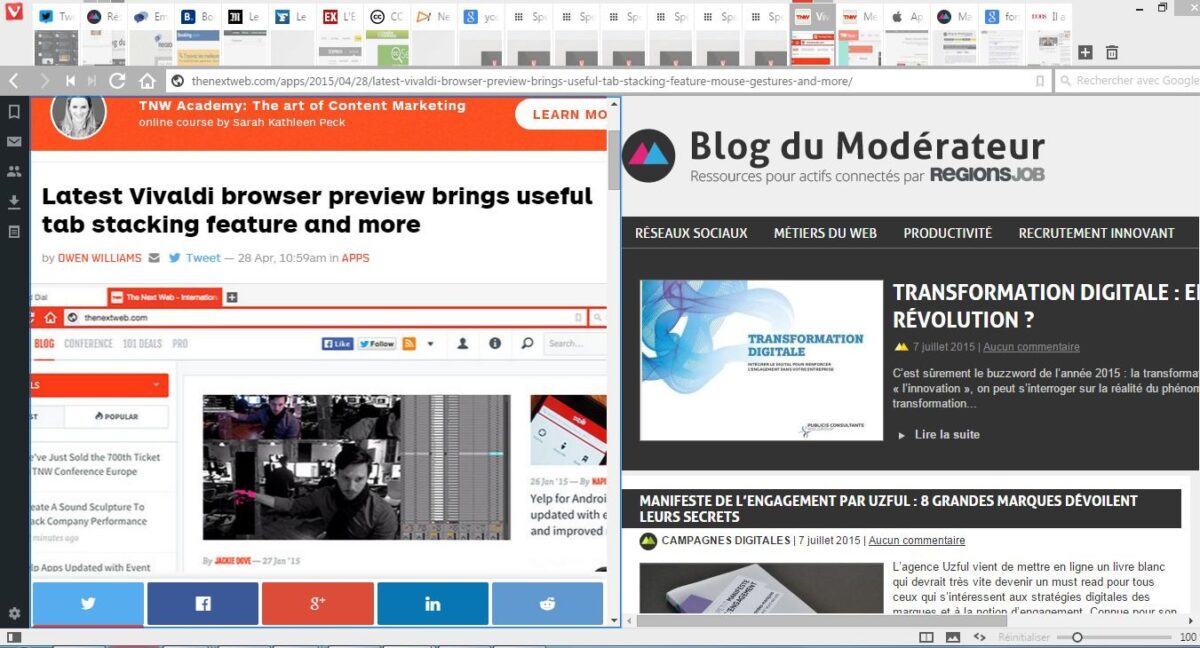Open the APPS category link
Image resolution: width=1200 pixels, height=648 pixels.
pos(355,258)
